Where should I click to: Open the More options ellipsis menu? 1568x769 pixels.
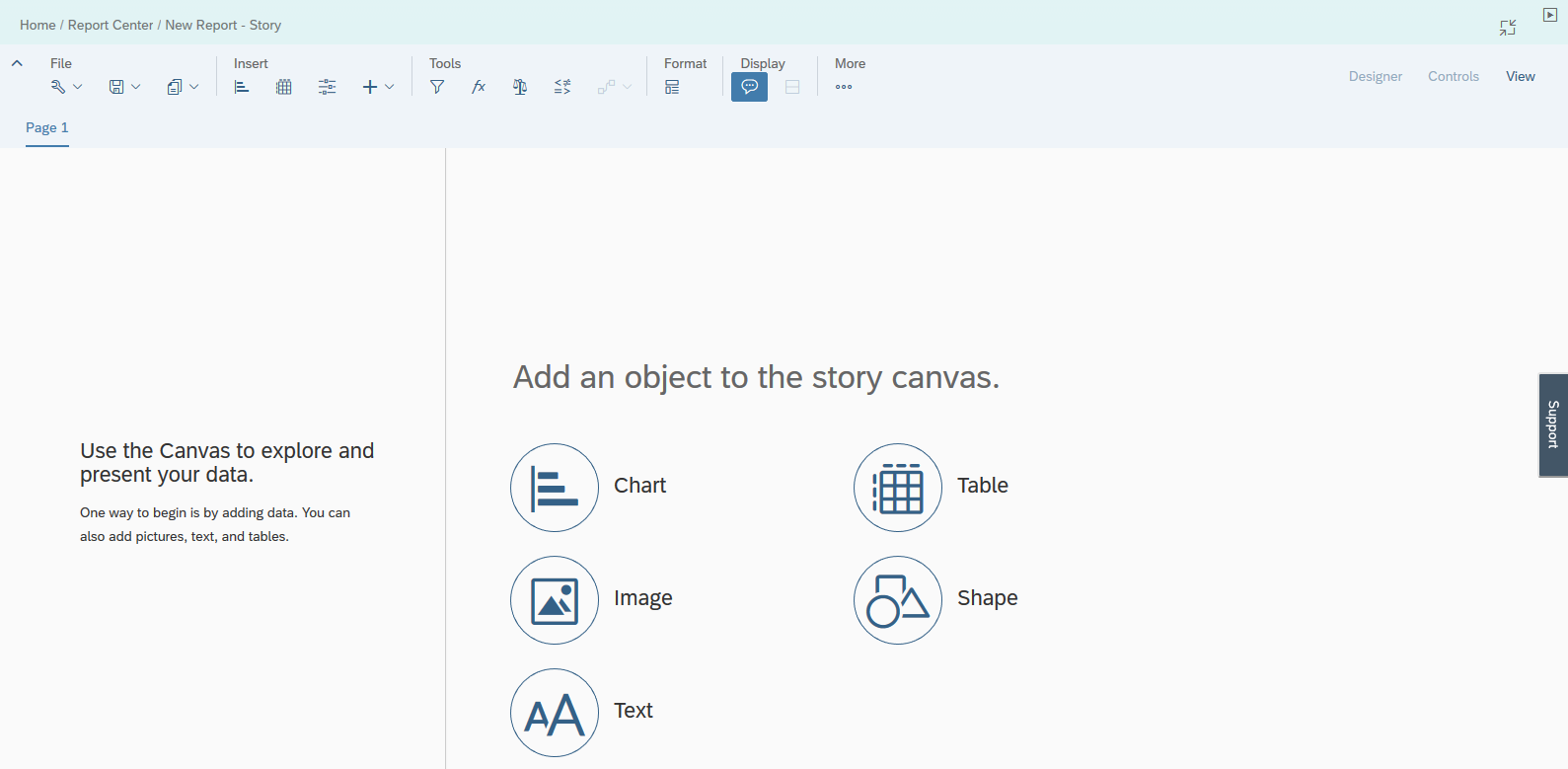844,87
